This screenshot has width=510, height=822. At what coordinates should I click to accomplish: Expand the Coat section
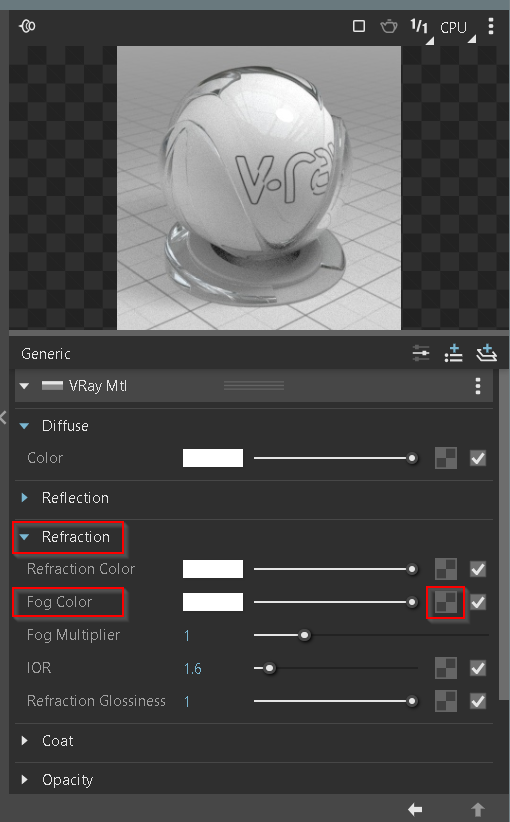point(24,741)
